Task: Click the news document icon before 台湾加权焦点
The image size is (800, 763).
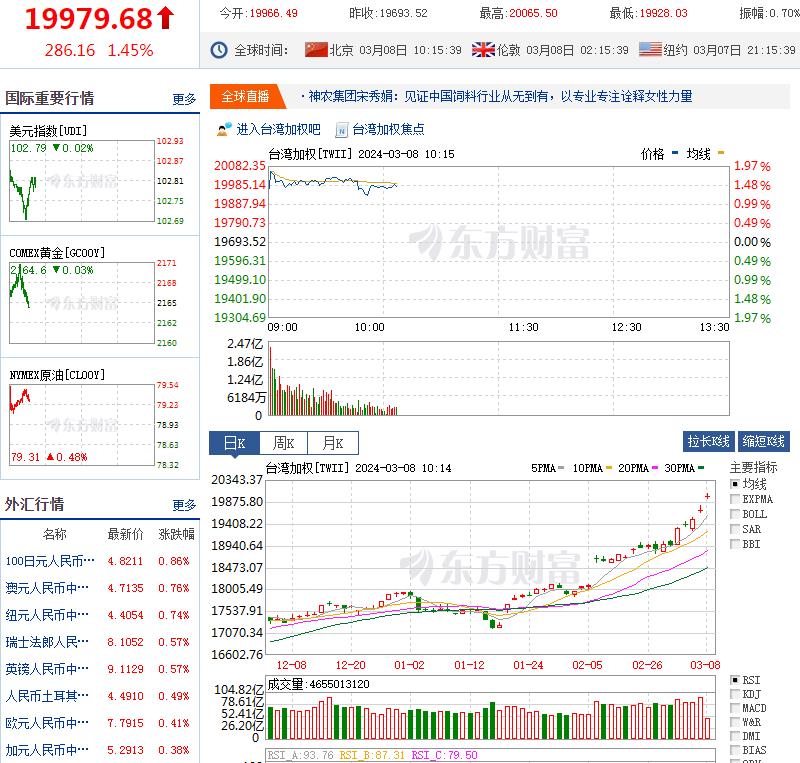Action: pyautogui.click(x=341, y=130)
